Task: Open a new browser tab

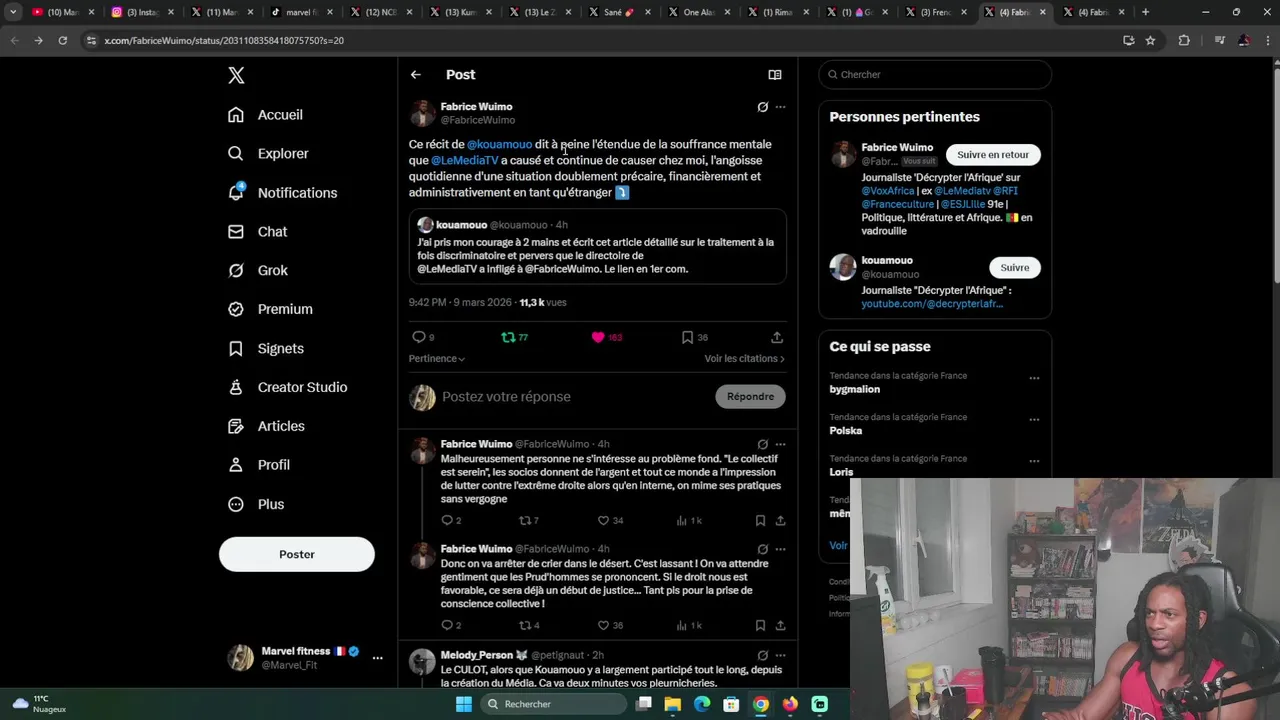Action: coord(1145,12)
